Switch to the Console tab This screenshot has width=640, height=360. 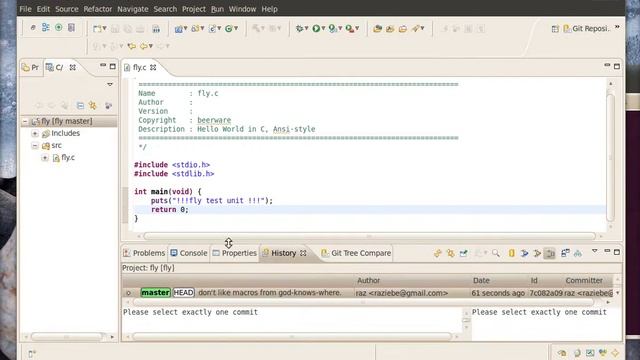point(189,253)
